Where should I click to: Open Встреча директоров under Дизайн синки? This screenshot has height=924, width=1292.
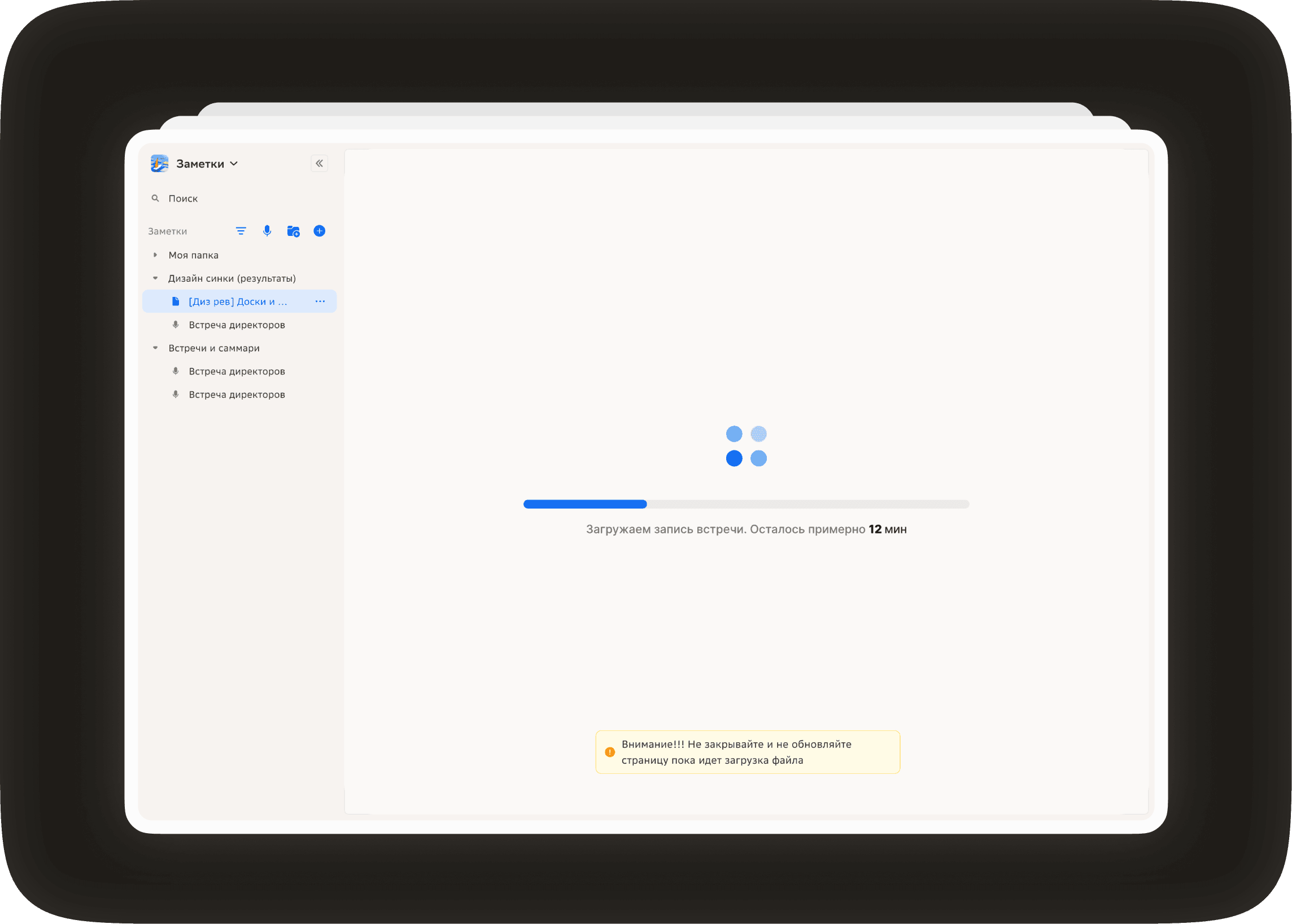click(x=237, y=325)
